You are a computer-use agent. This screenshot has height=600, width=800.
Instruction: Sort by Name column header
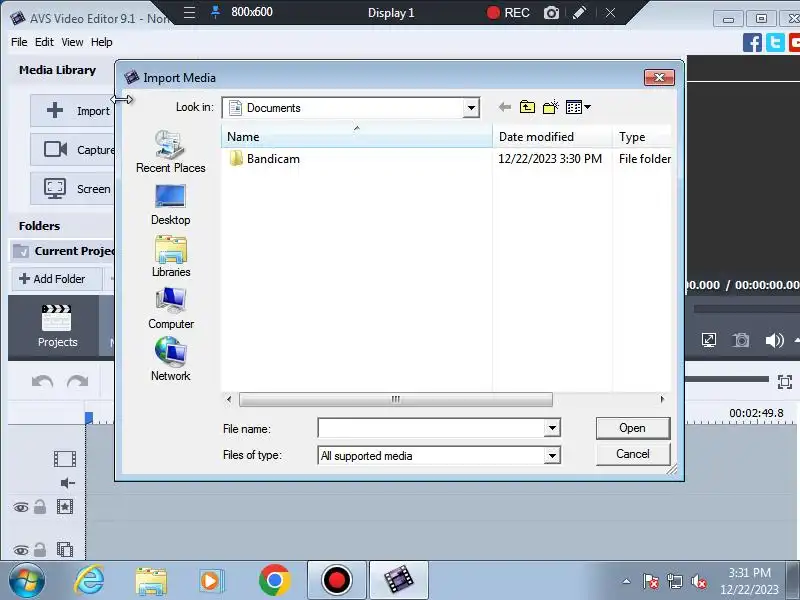(357, 137)
